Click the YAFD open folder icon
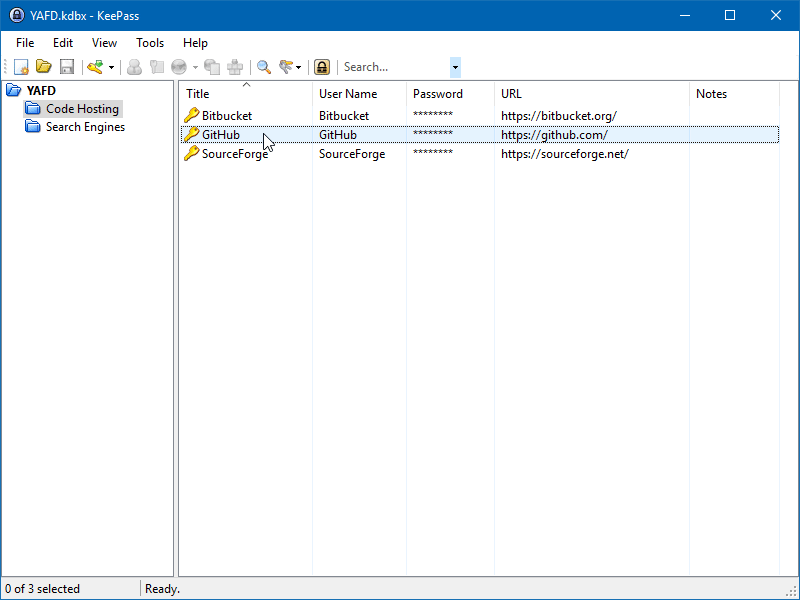The image size is (800, 600). click(x=13, y=91)
